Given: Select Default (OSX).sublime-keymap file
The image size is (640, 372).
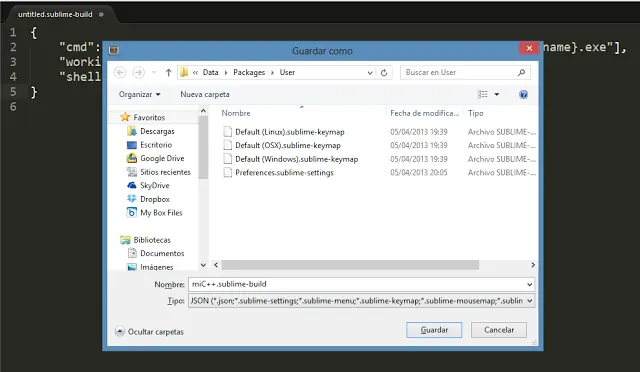Looking at the screenshot, I should point(288,145).
